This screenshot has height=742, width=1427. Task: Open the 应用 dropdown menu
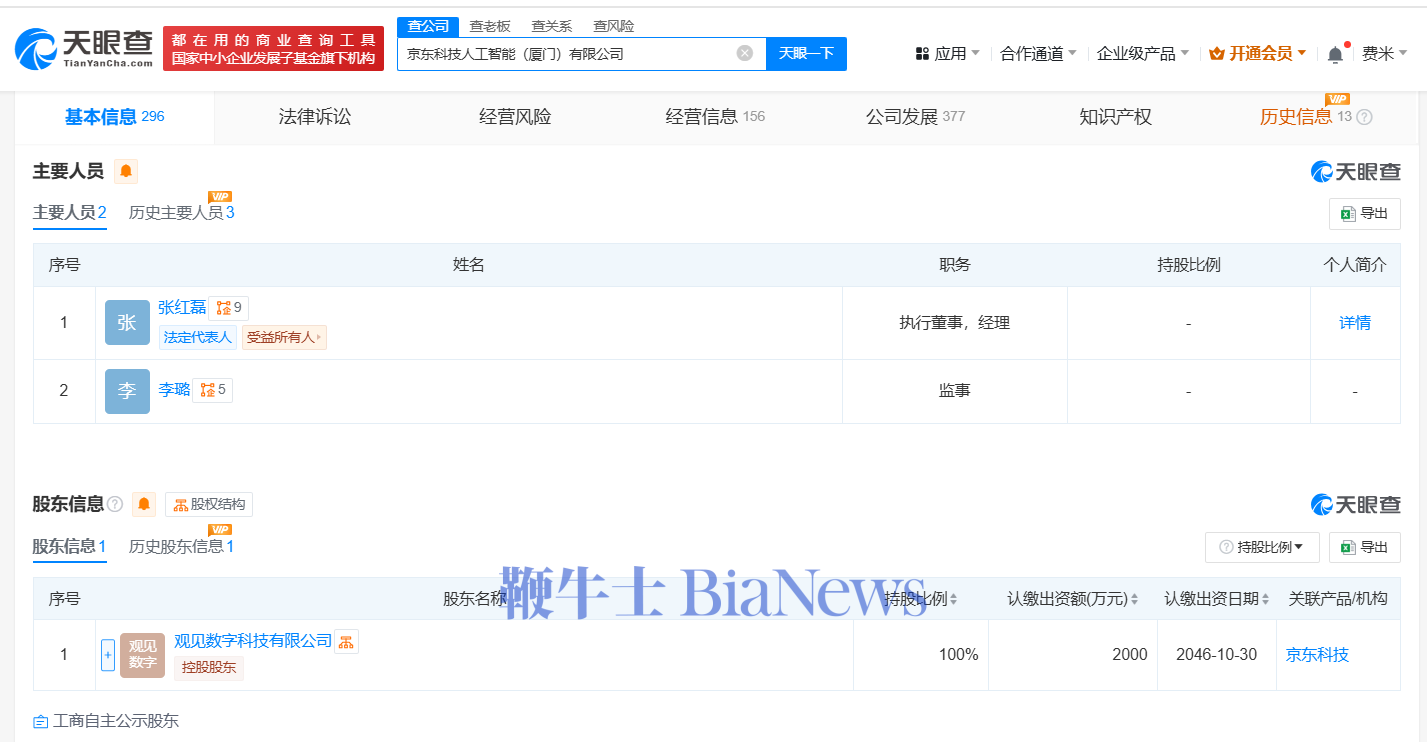[948, 54]
